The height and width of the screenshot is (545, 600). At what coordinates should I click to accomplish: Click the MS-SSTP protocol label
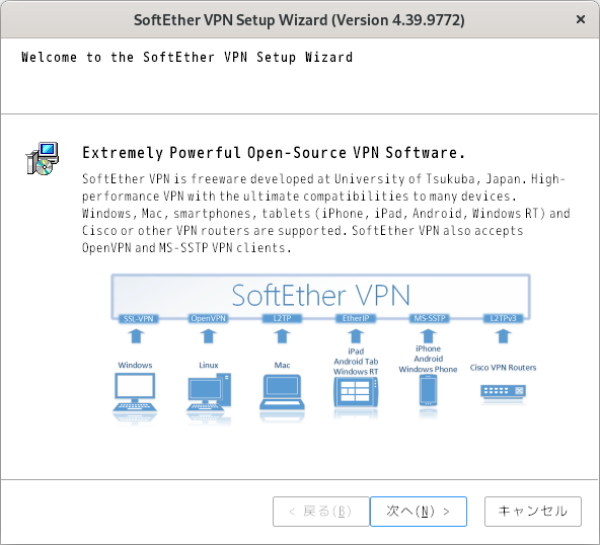[x=429, y=318]
